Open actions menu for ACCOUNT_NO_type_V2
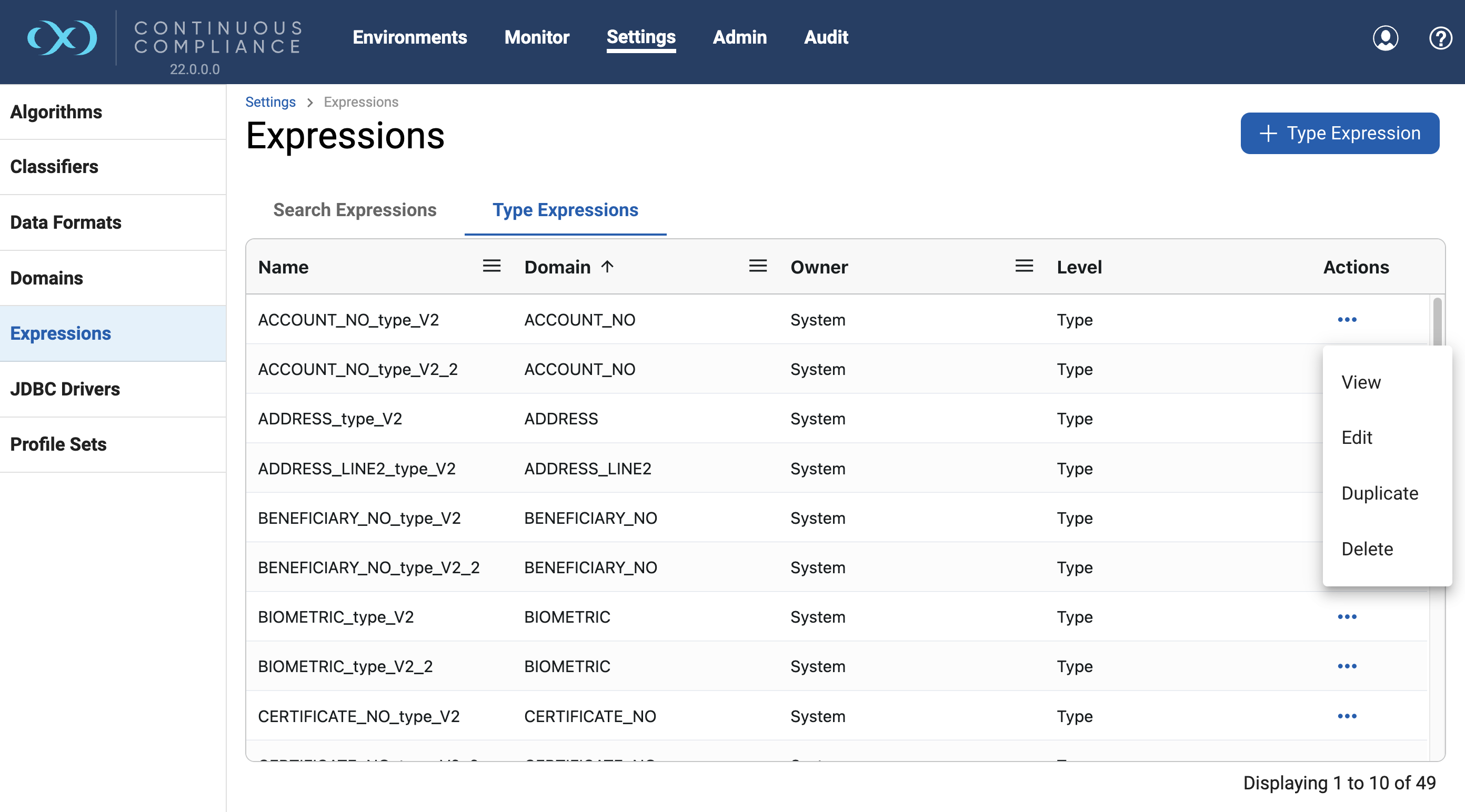 coord(1347,319)
